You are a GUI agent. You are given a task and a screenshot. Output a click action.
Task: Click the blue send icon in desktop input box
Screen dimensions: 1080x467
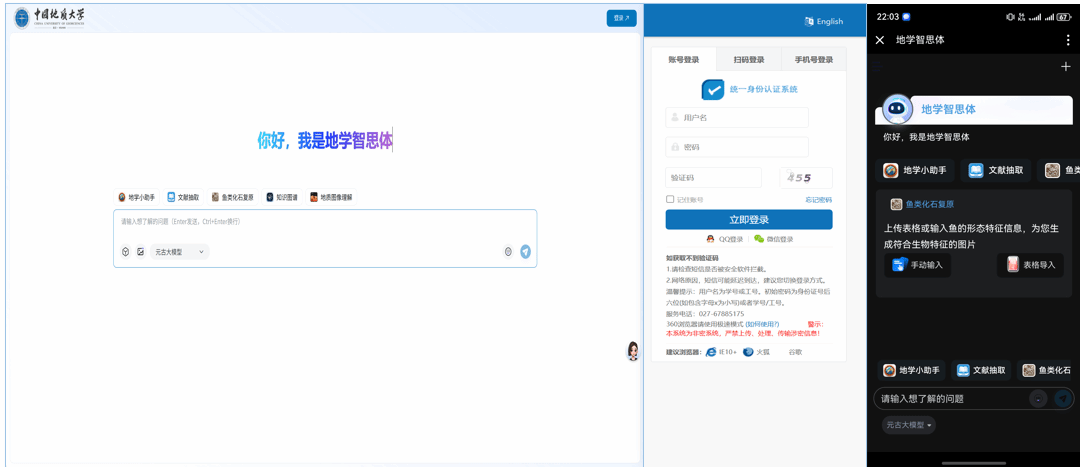525,252
